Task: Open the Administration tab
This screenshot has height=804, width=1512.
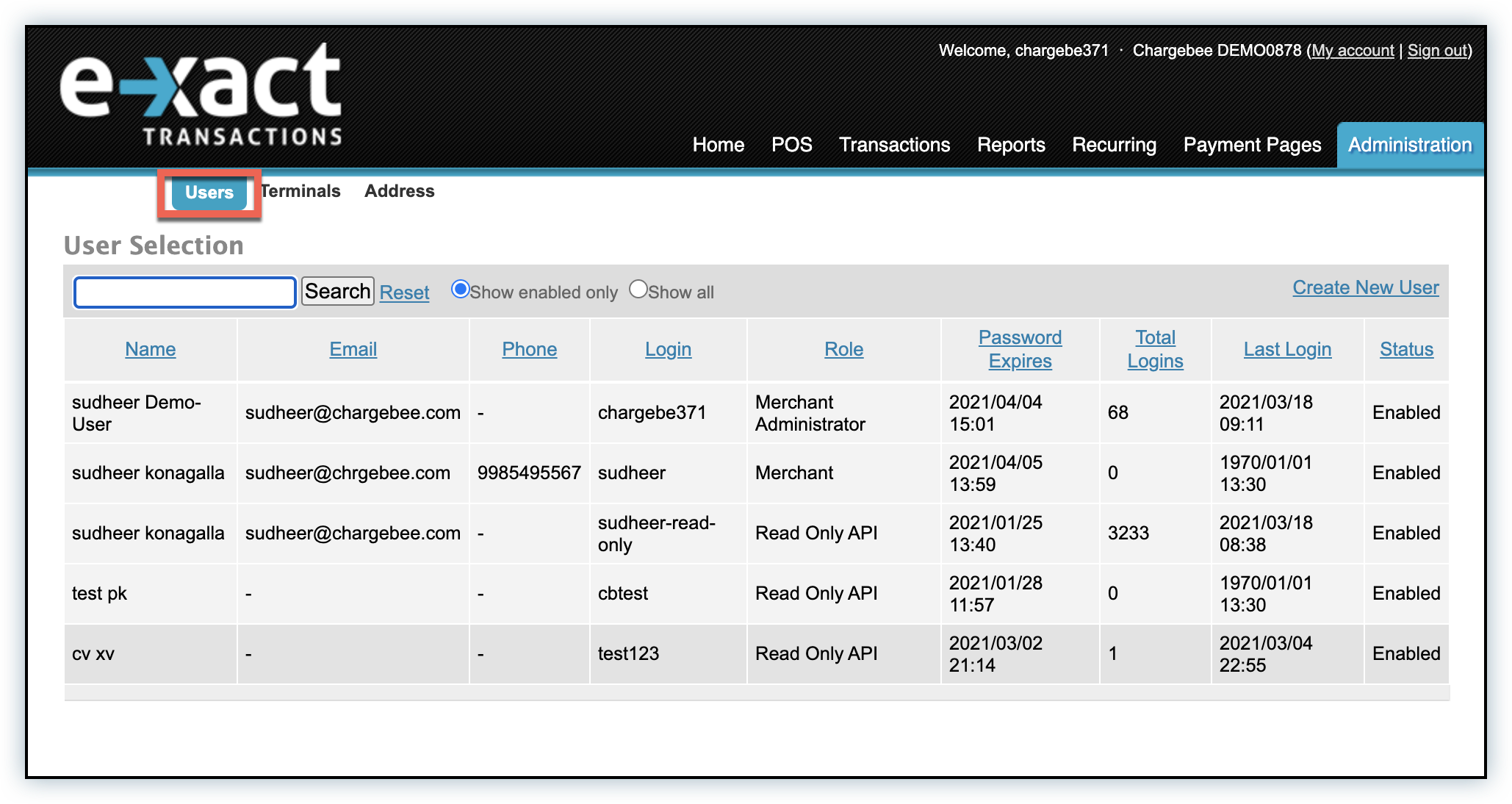Action: (x=1409, y=145)
